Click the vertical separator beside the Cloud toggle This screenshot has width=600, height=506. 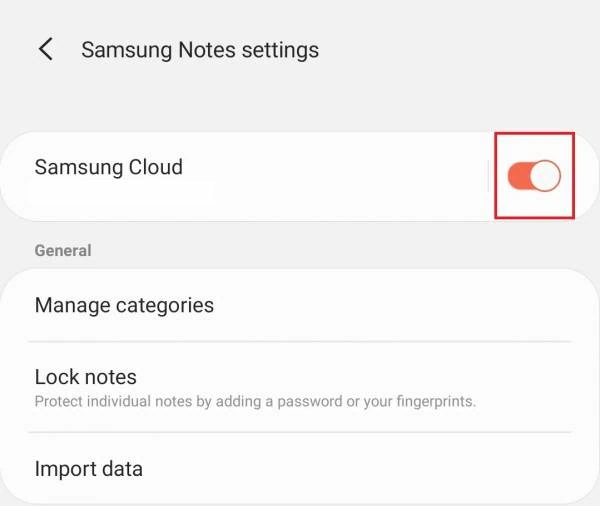(x=489, y=176)
